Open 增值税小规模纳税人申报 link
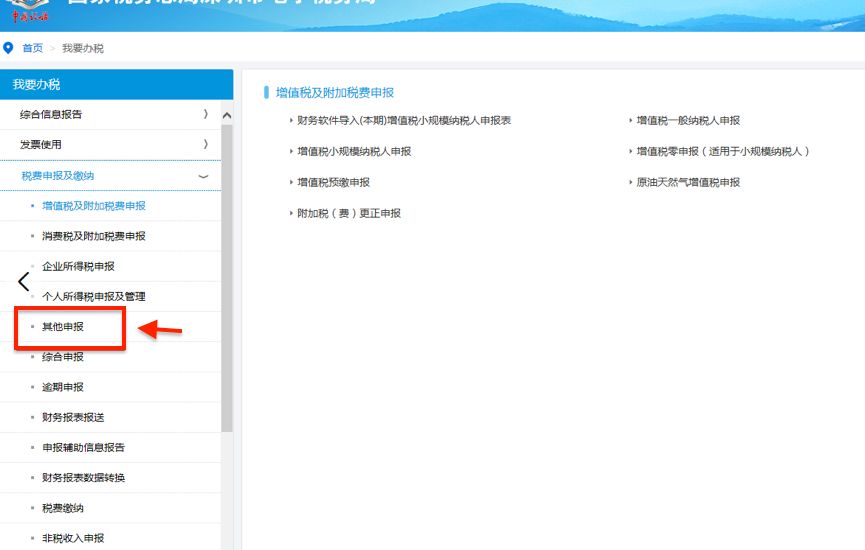The image size is (865, 550). pos(354,151)
